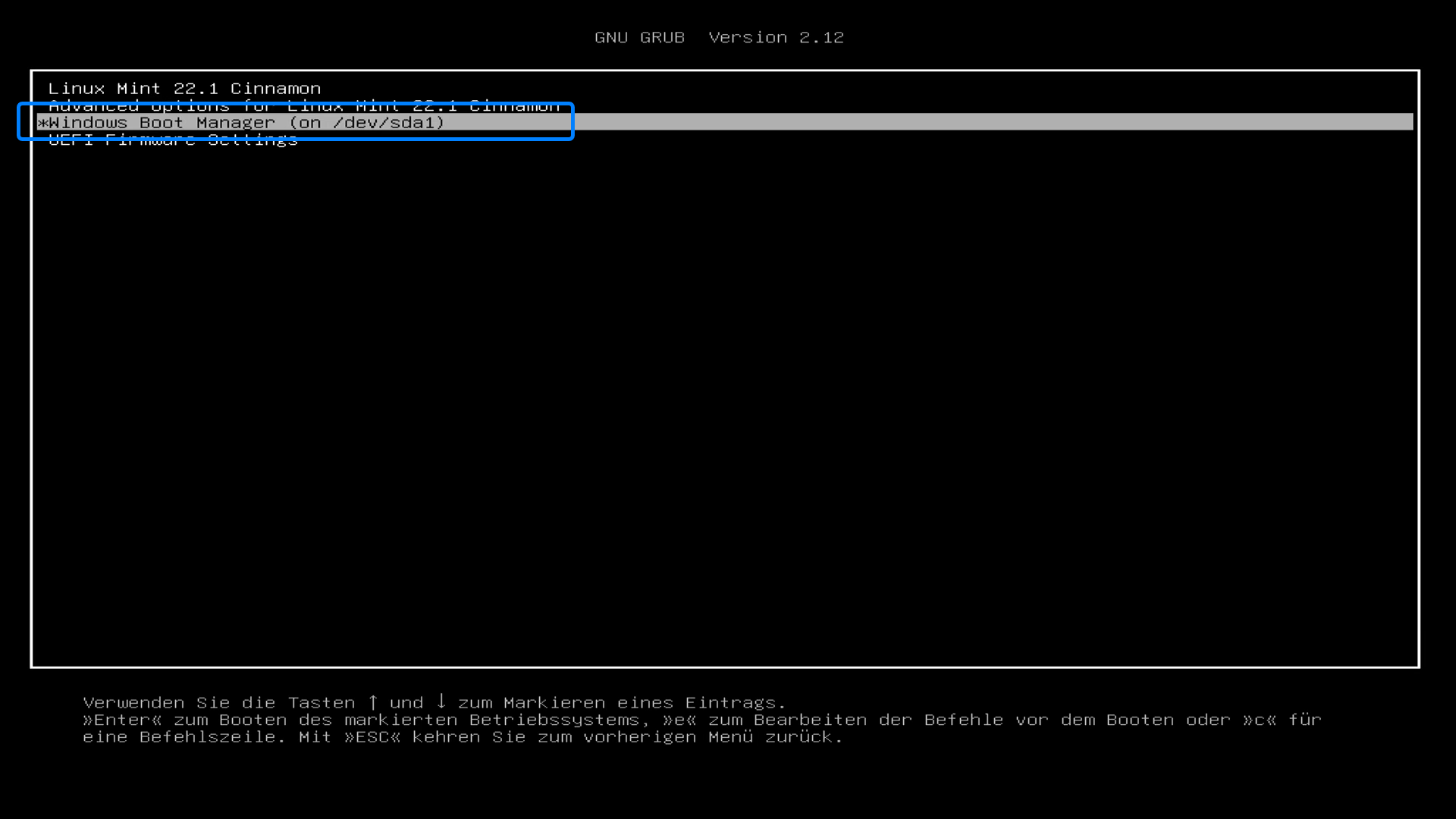Click the »ESC« key hint
Viewport: 1456px width, 819px height.
coord(372,737)
